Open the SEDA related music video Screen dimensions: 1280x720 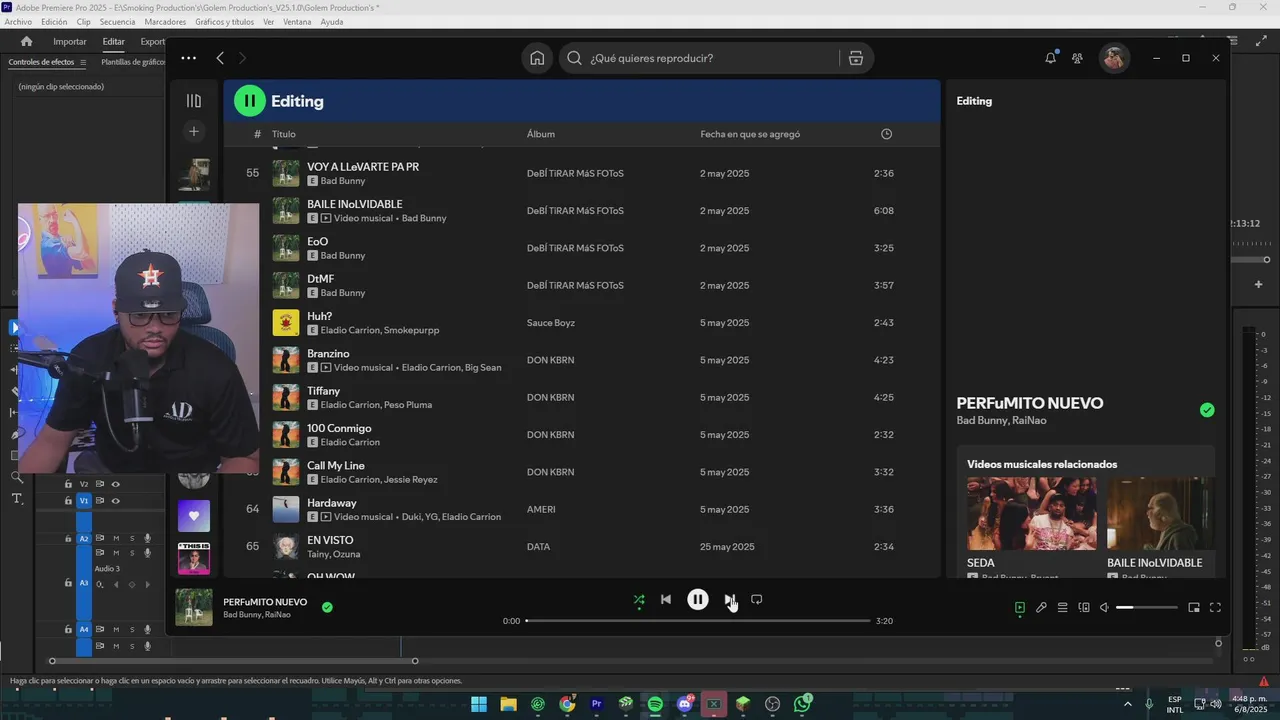click(x=1031, y=513)
